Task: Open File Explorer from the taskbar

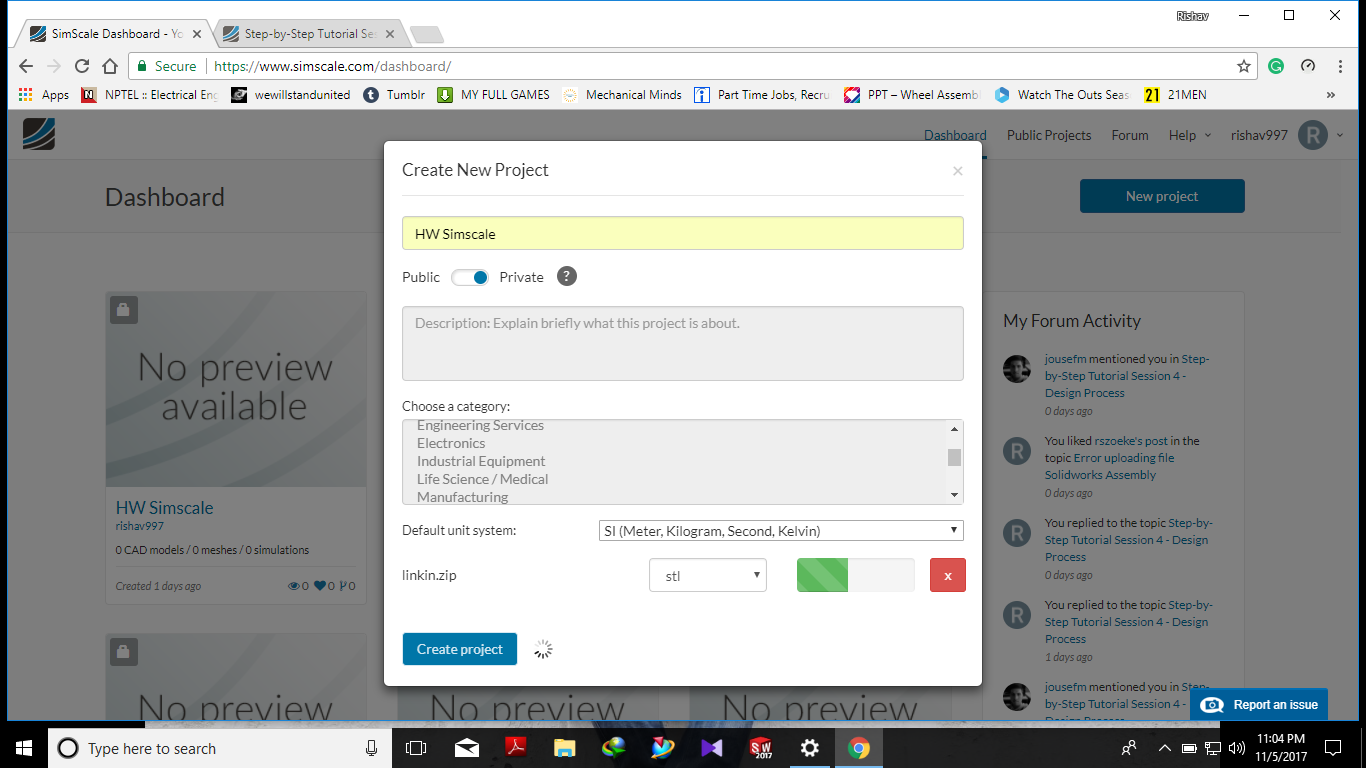Action: point(565,748)
